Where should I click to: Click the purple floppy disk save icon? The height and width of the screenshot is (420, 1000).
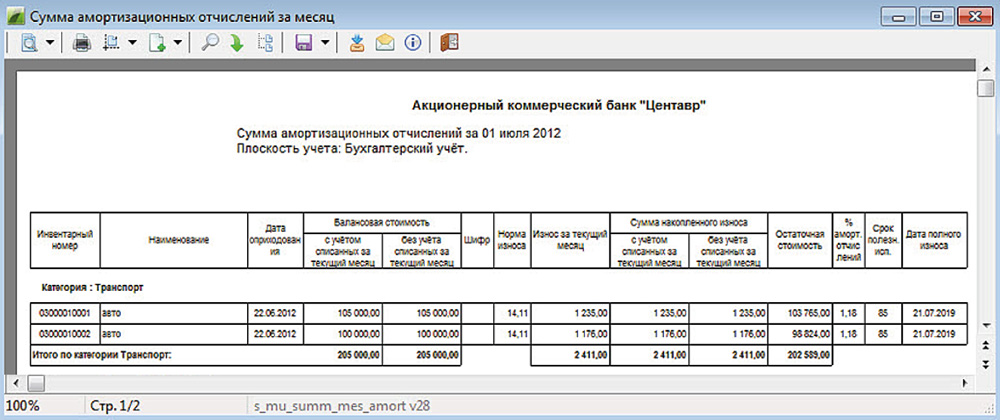pos(303,43)
